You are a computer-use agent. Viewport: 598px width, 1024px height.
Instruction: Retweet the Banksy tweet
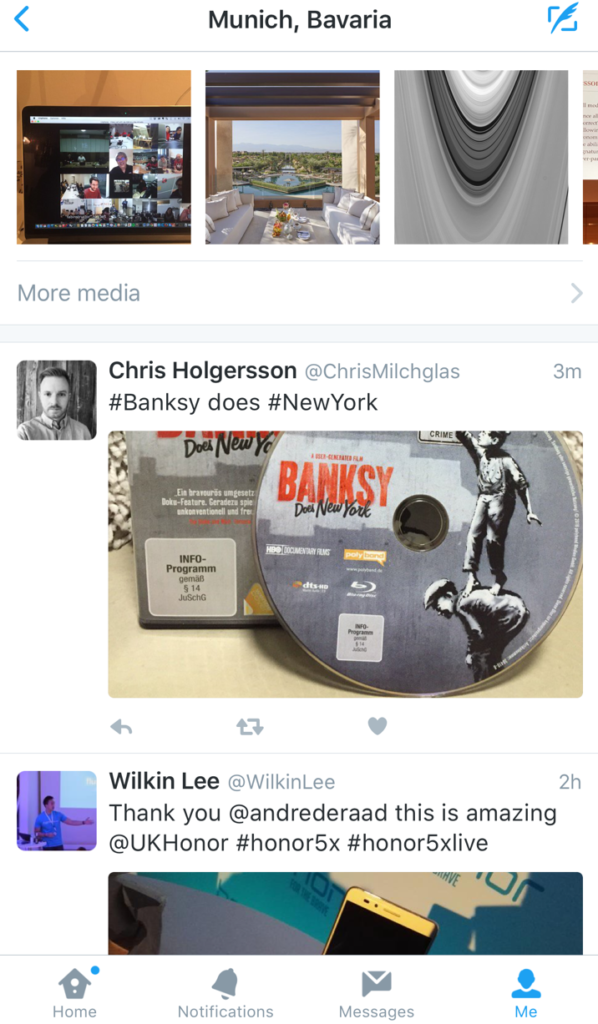click(x=249, y=726)
